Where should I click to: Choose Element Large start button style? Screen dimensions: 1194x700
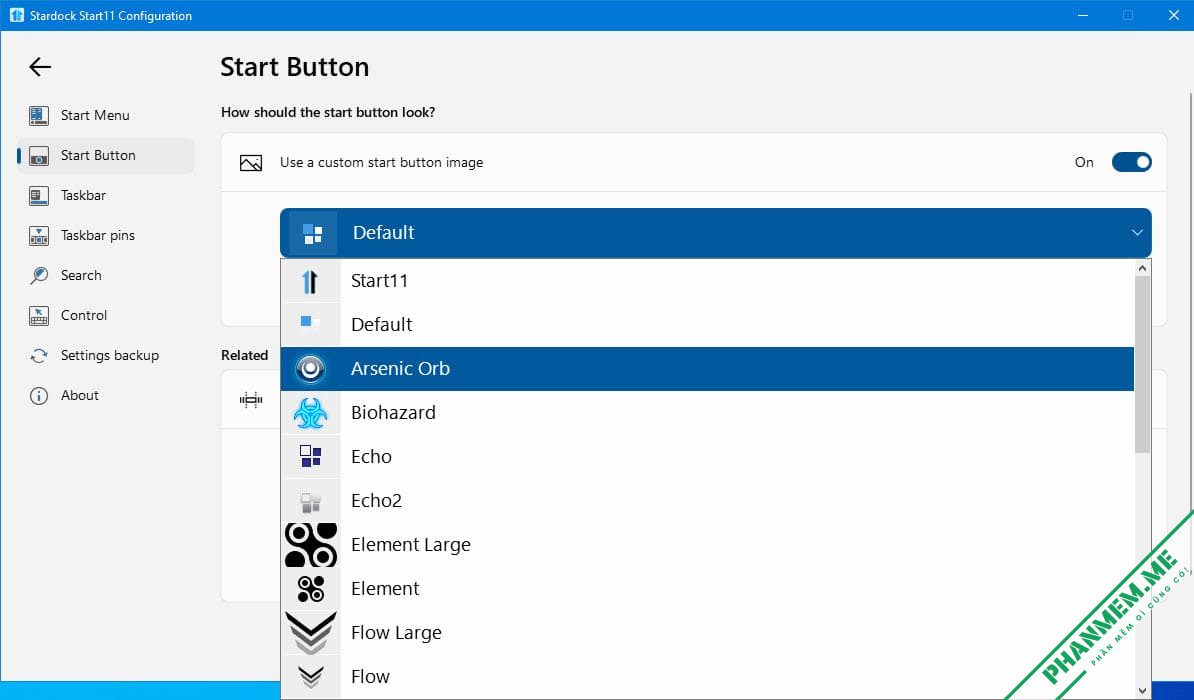[707, 545]
